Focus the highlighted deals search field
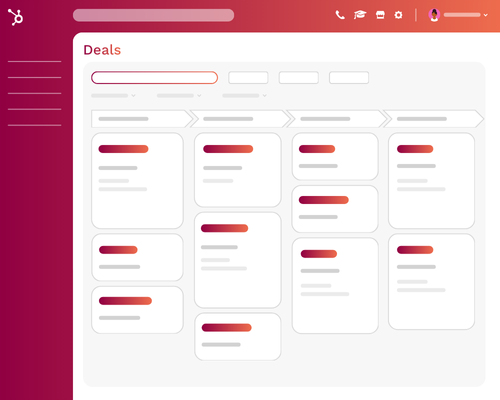500x400 pixels. [154, 77]
